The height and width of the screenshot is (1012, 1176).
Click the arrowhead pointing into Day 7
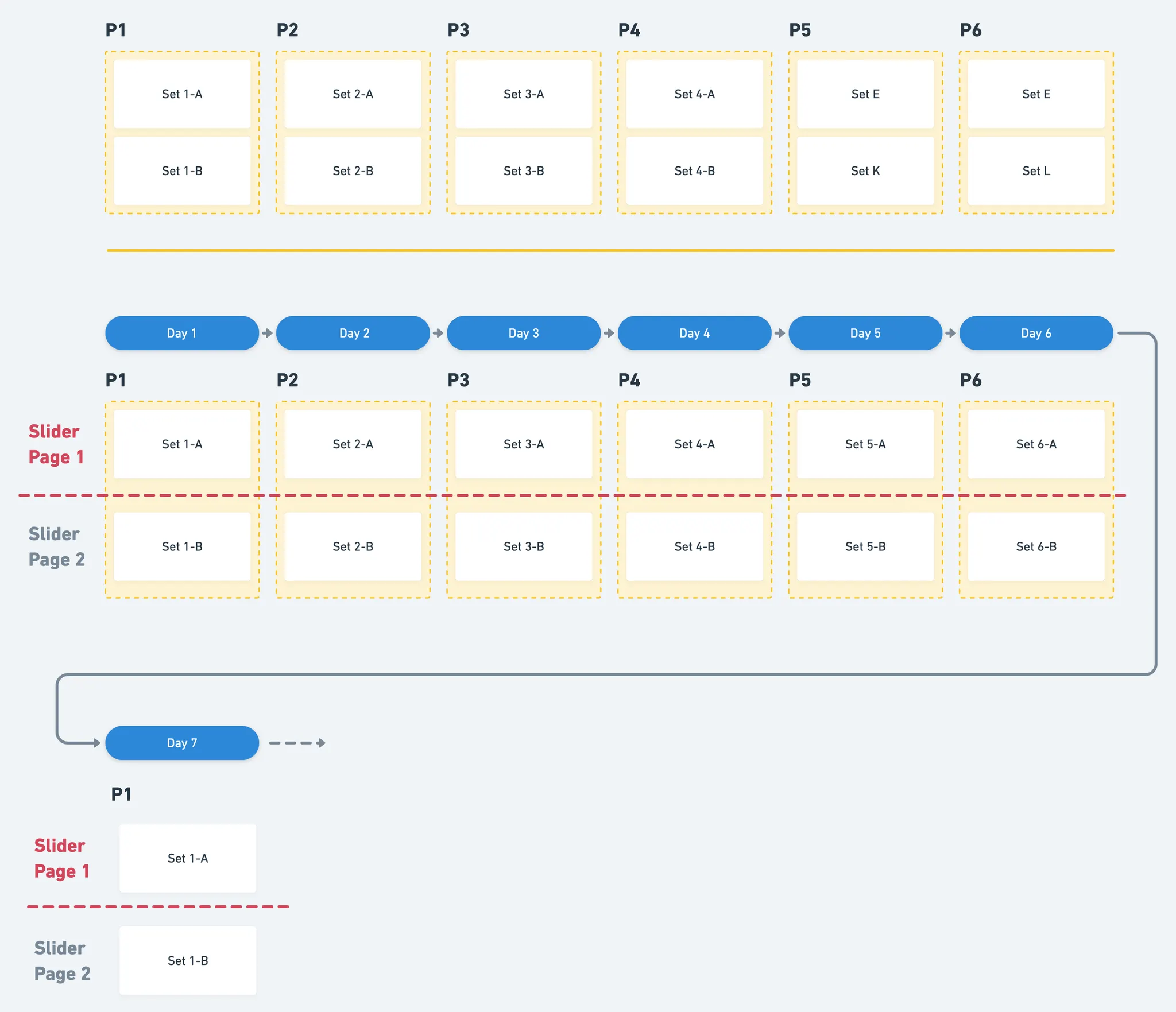[x=96, y=743]
